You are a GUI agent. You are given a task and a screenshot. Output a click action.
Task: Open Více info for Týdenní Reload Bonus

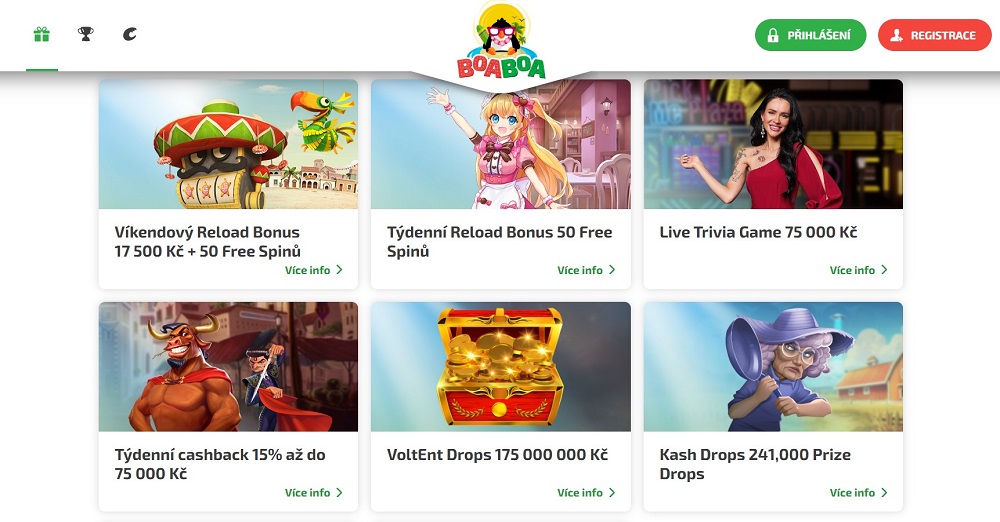coord(586,270)
